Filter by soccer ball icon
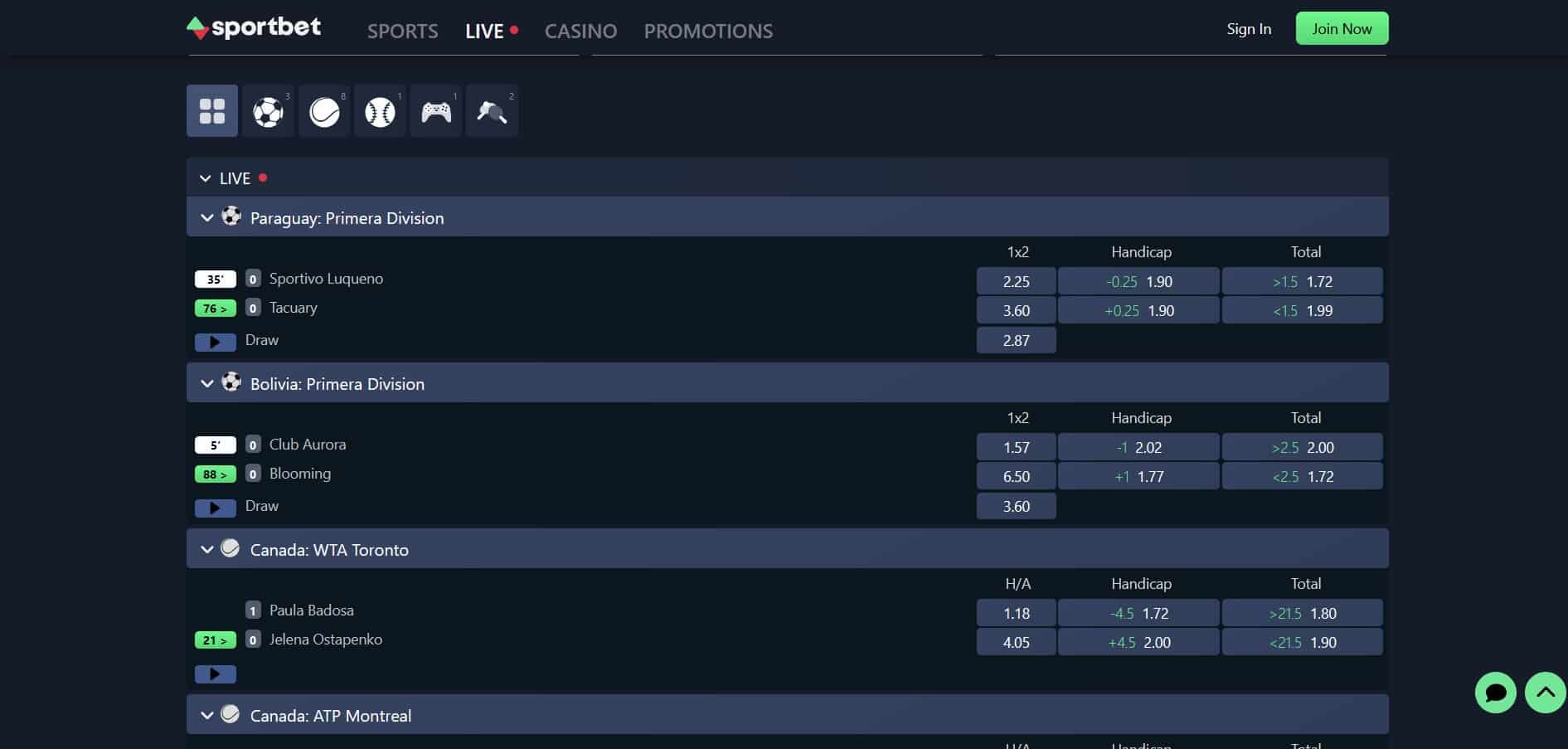 click(268, 110)
